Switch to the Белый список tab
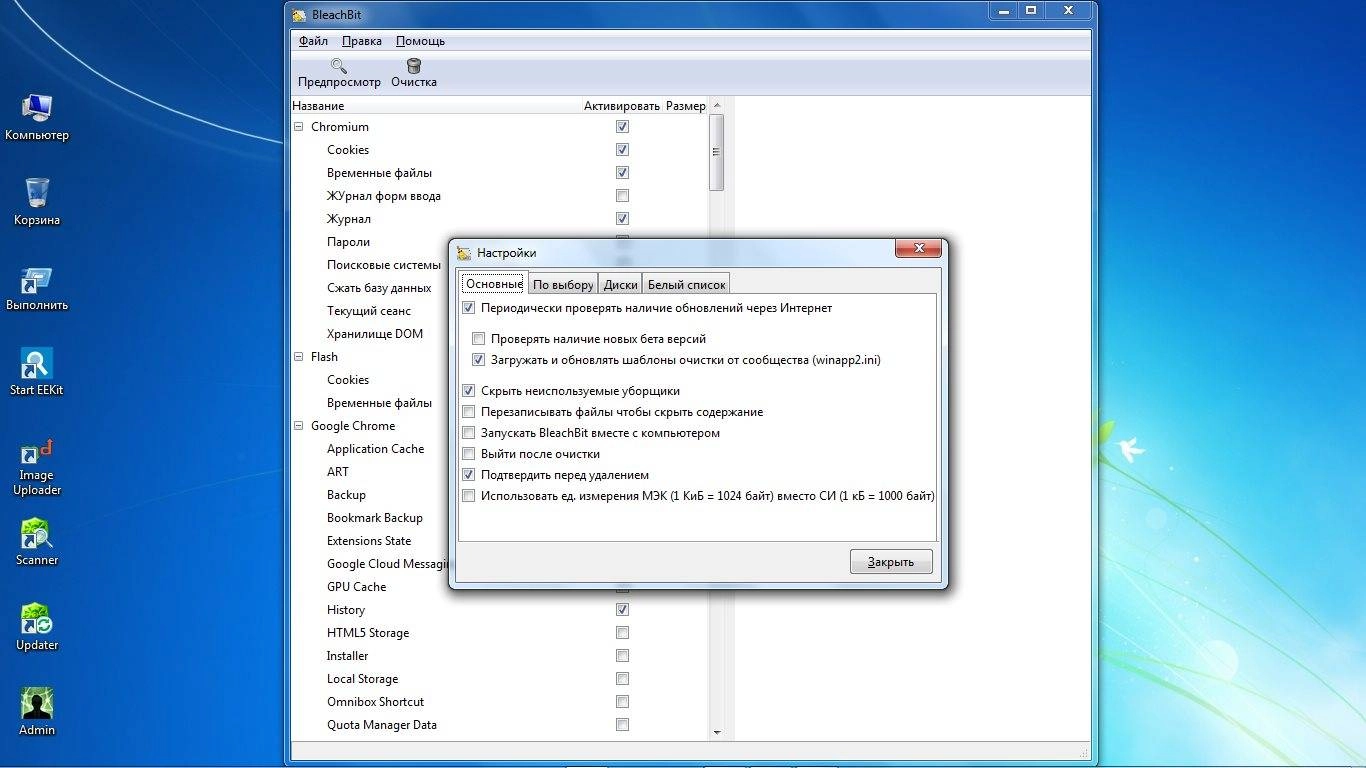 click(x=686, y=284)
